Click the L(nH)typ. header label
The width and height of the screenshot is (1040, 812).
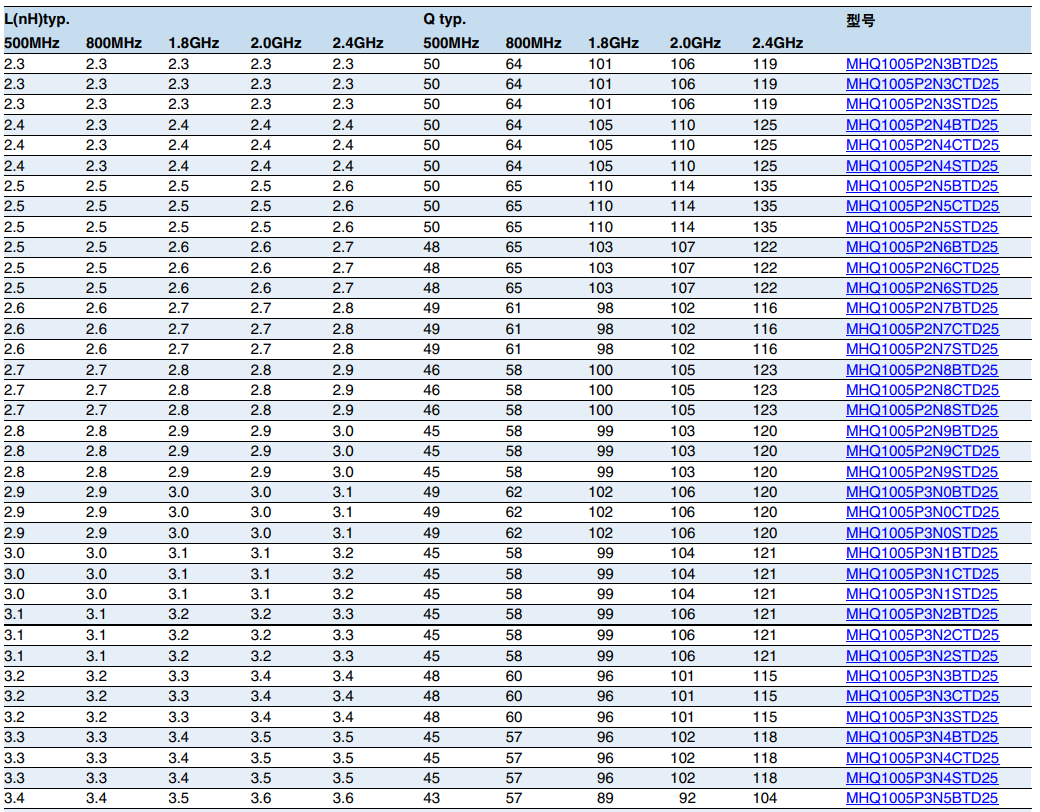pyautogui.click(x=36, y=19)
